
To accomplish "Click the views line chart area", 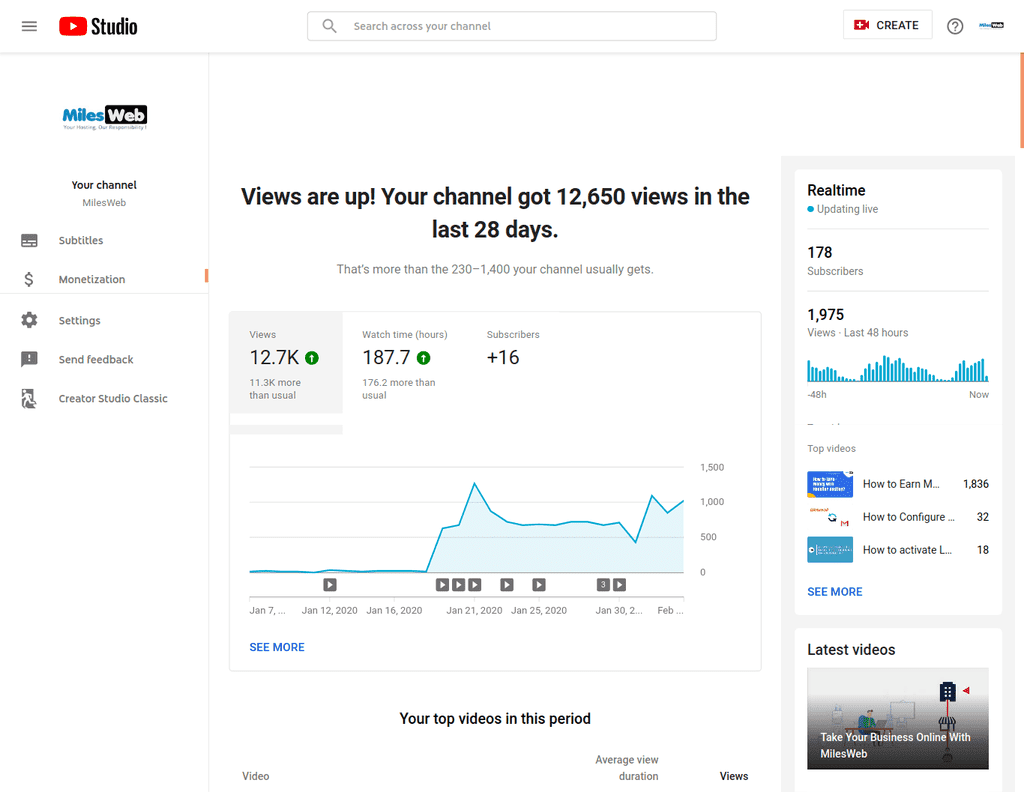I will [466, 520].
